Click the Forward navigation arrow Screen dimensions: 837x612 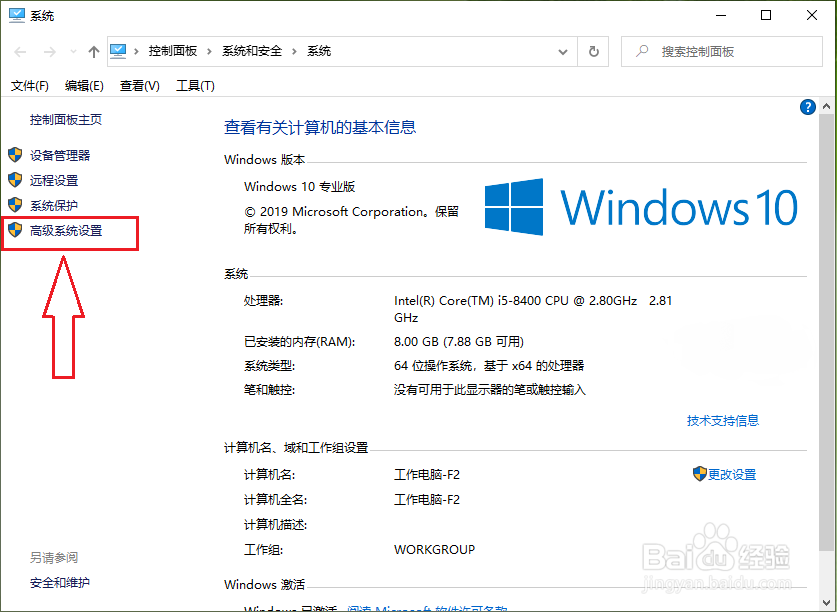pyautogui.click(x=50, y=52)
